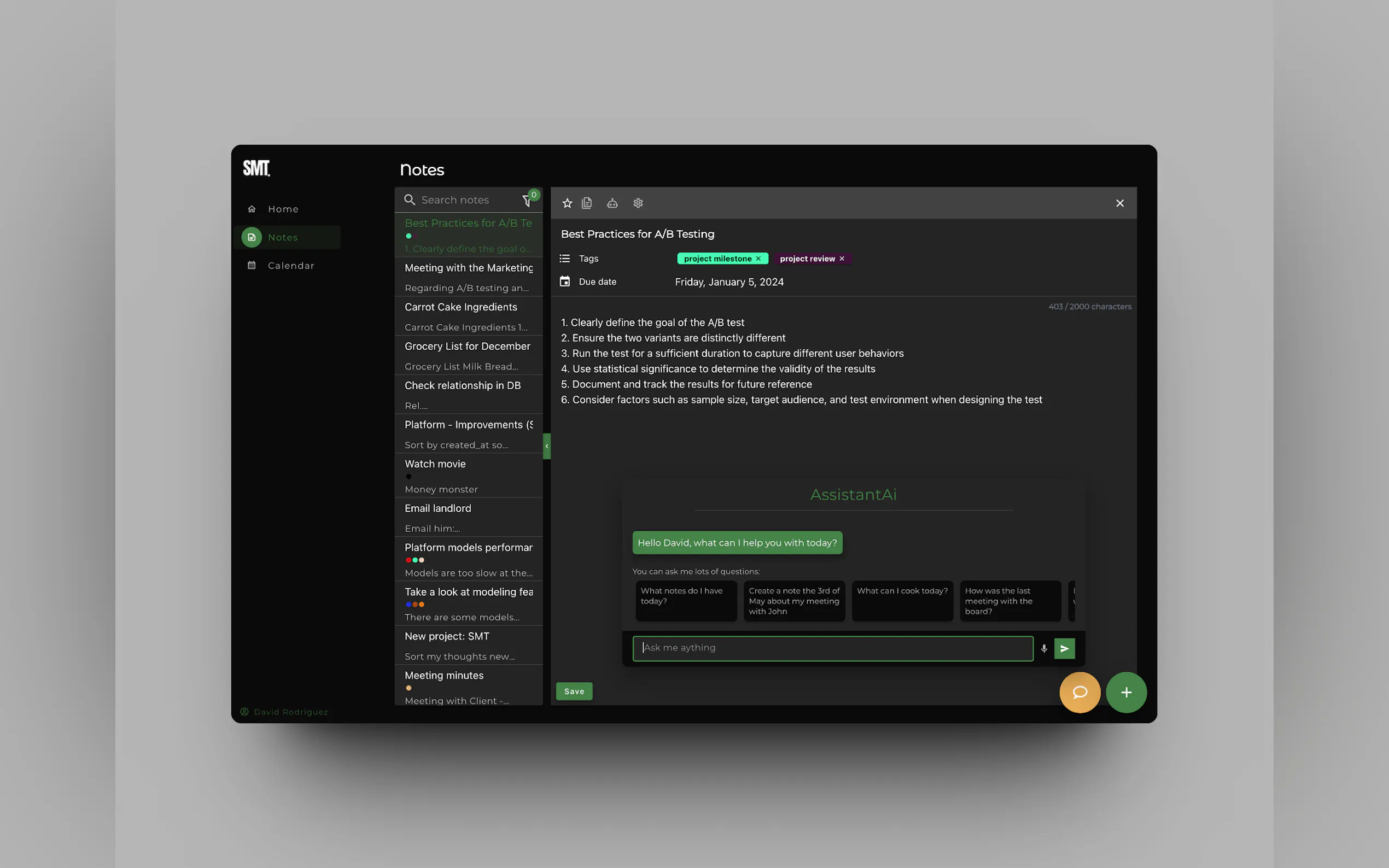1389x868 pixels.
Task: Open the due date picker
Action: (728, 282)
